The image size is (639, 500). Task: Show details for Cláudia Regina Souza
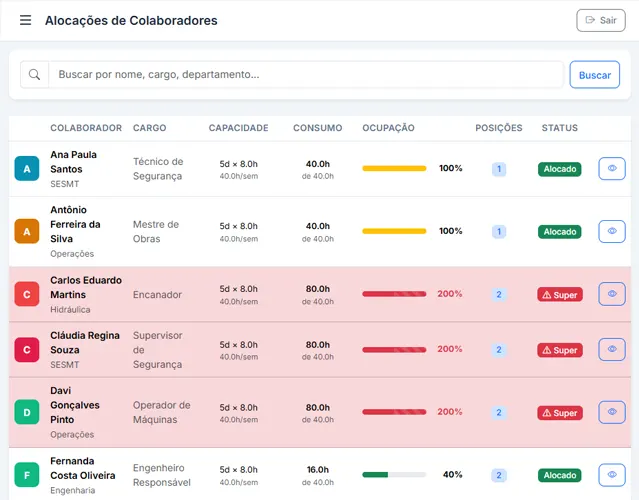click(x=612, y=350)
